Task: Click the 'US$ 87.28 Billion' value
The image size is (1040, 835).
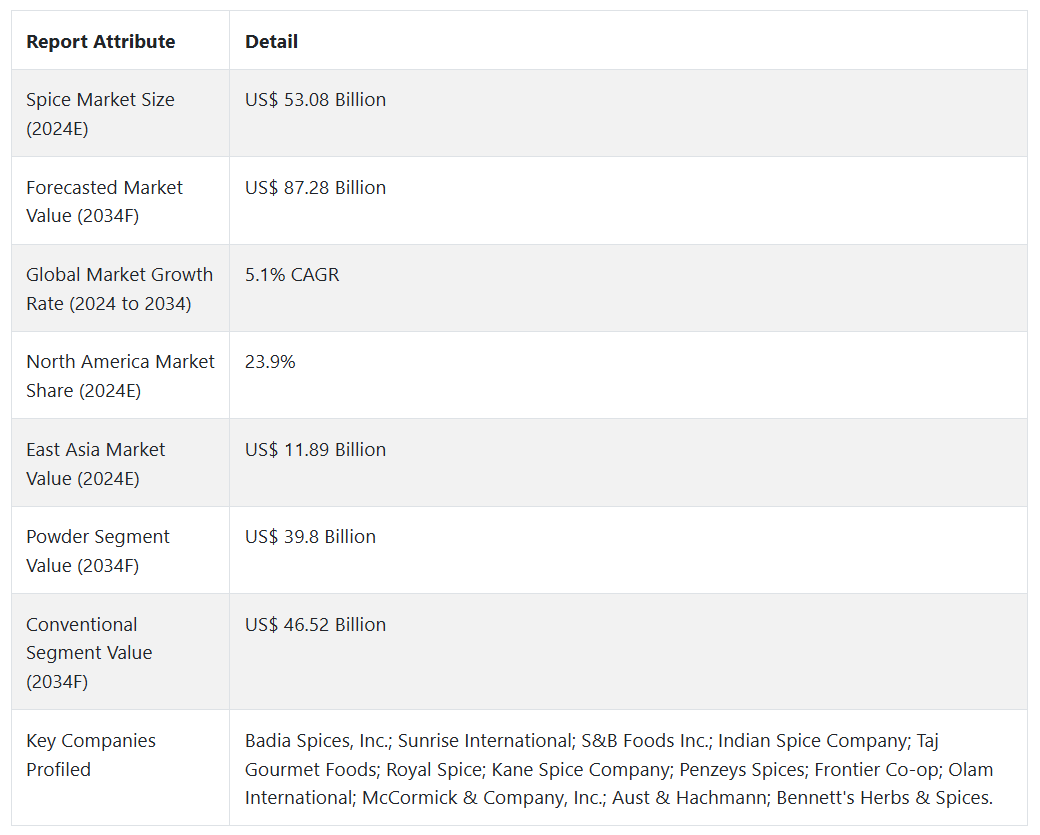Action: click(315, 188)
